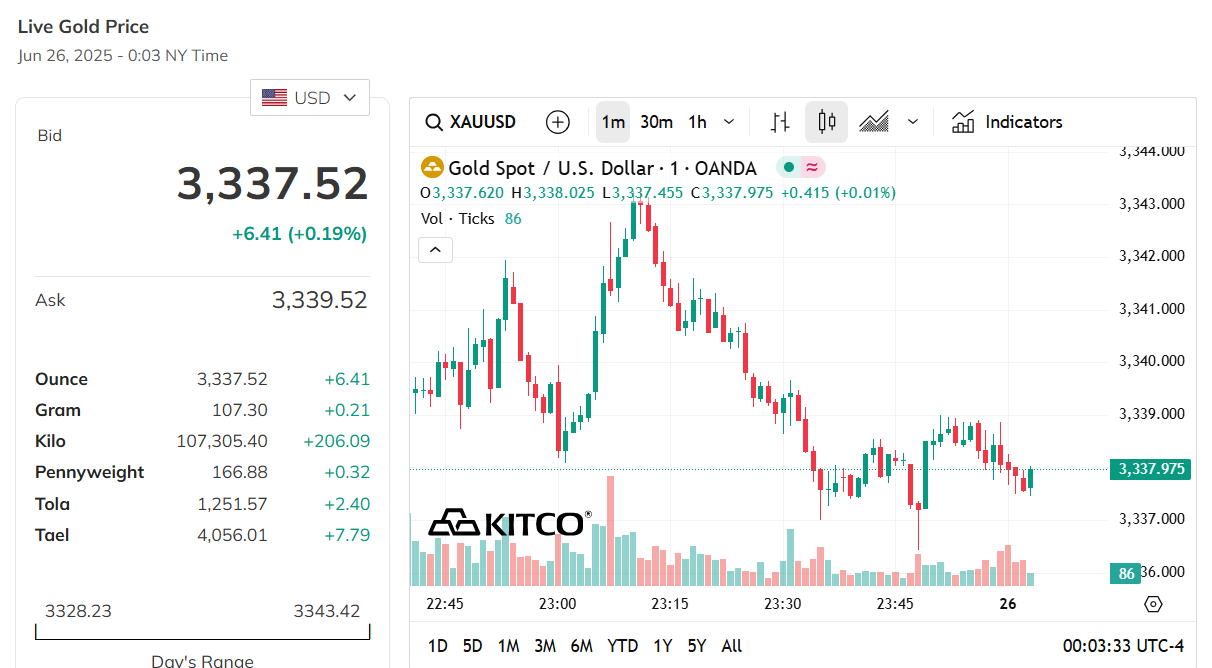Image resolution: width=1212 pixels, height=668 pixels.
Task: Expand the timeframe interval dropdown
Action: (x=729, y=122)
